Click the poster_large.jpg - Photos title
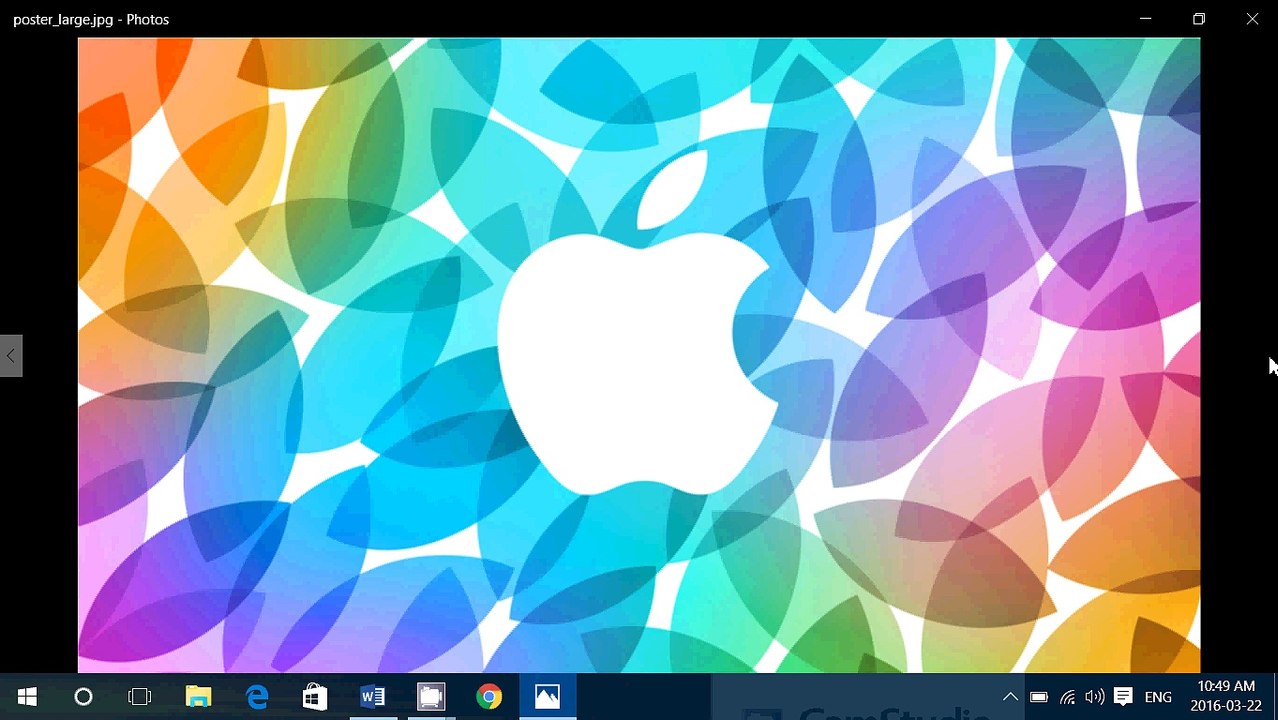Image resolution: width=1278 pixels, height=720 pixels. (91, 19)
